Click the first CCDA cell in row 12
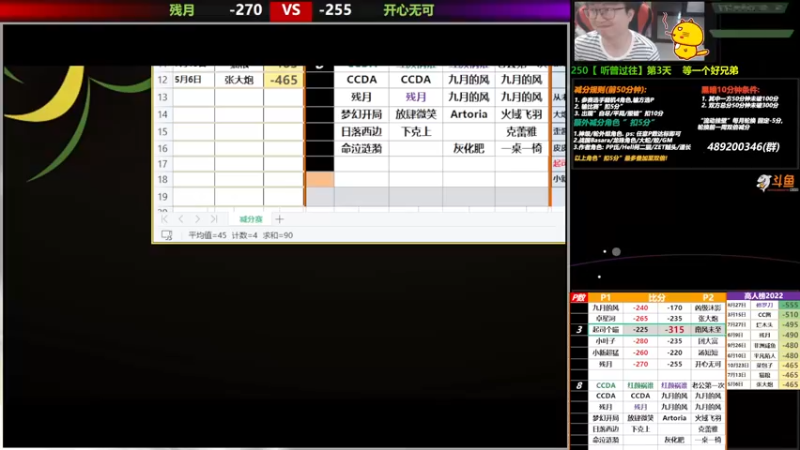Screen dimensions: 800x450 pyautogui.click(x=361, y=80)
